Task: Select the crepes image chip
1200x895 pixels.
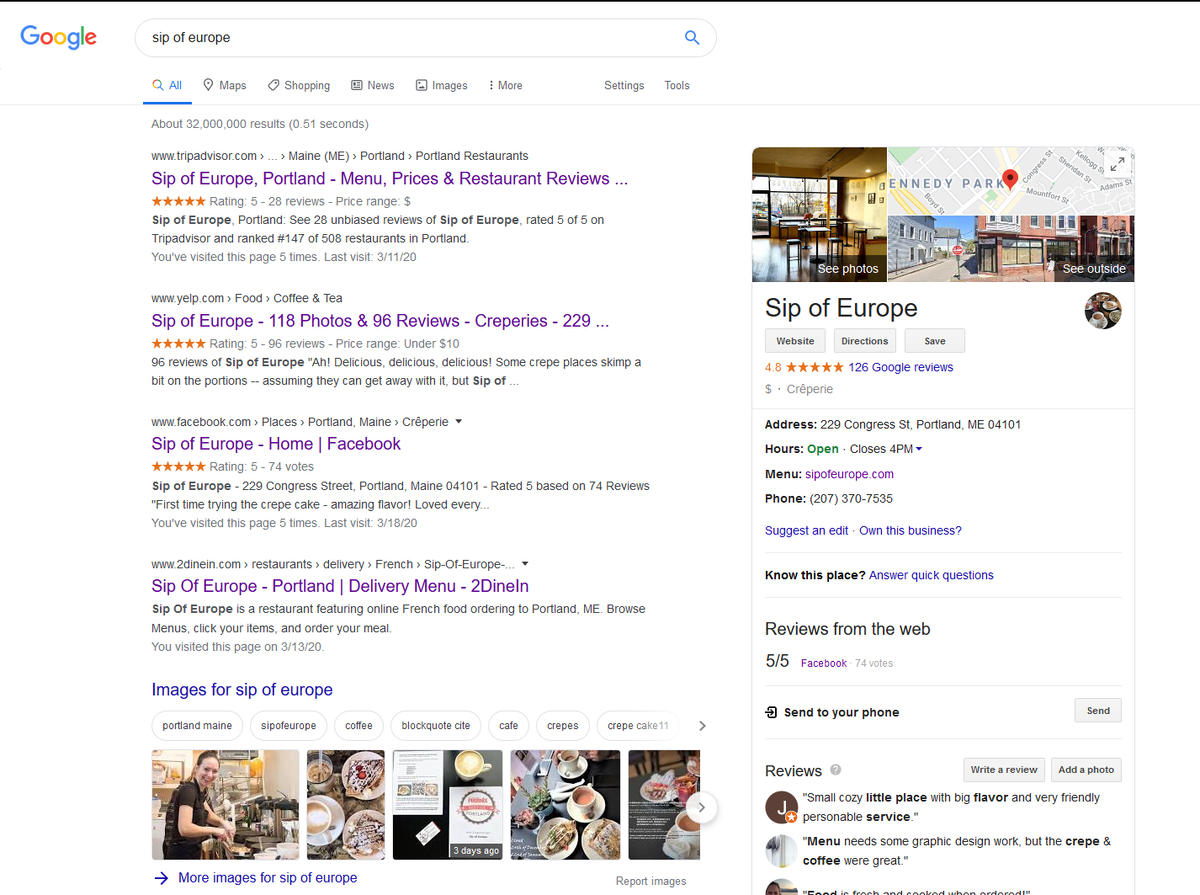Action: [x=562, y=725]
